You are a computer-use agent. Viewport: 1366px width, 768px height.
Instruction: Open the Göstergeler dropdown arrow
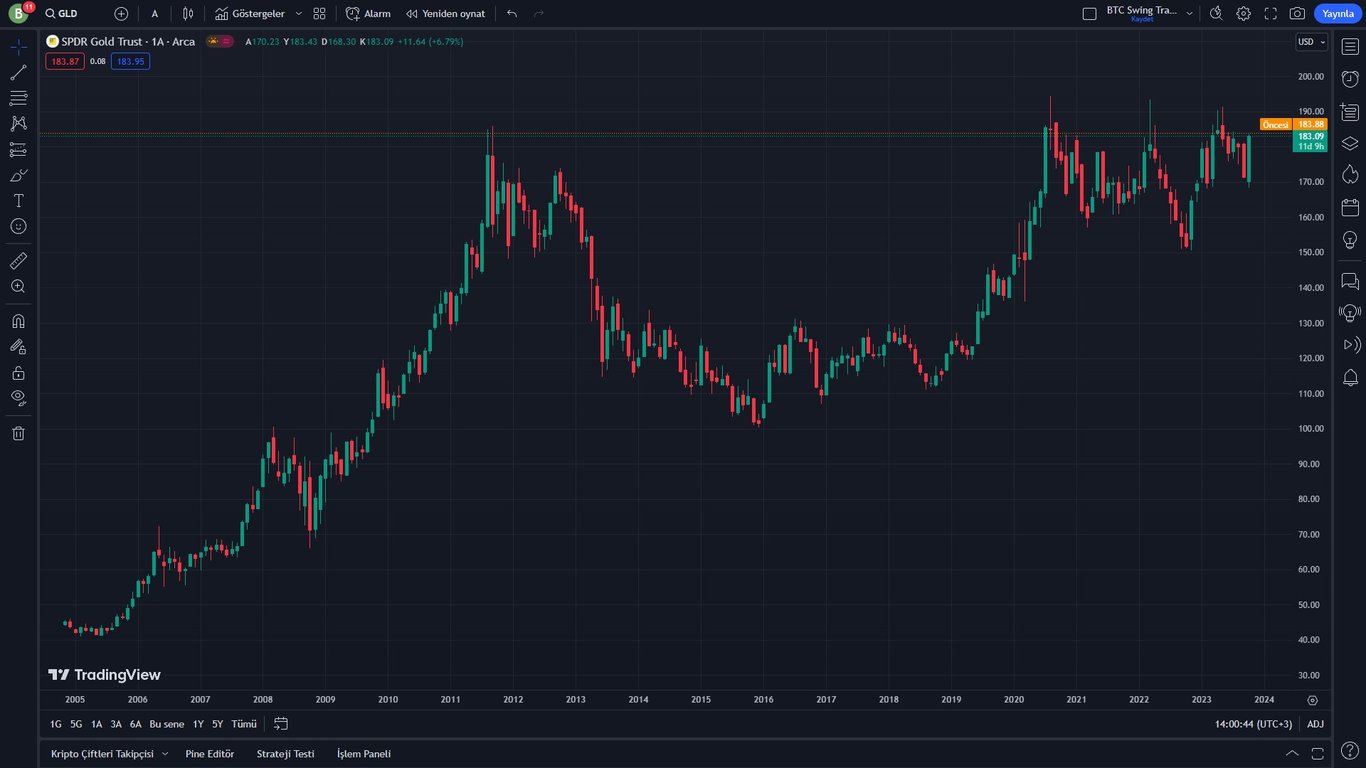click(298, 13)
